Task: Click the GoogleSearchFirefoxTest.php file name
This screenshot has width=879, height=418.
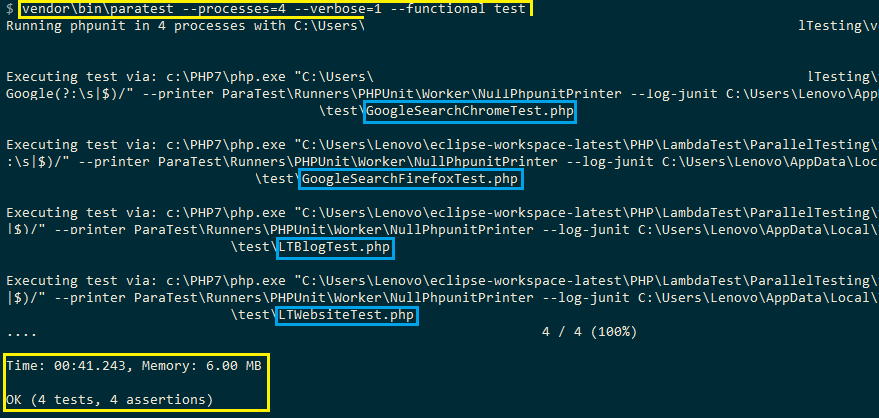Action: (410, 180)
